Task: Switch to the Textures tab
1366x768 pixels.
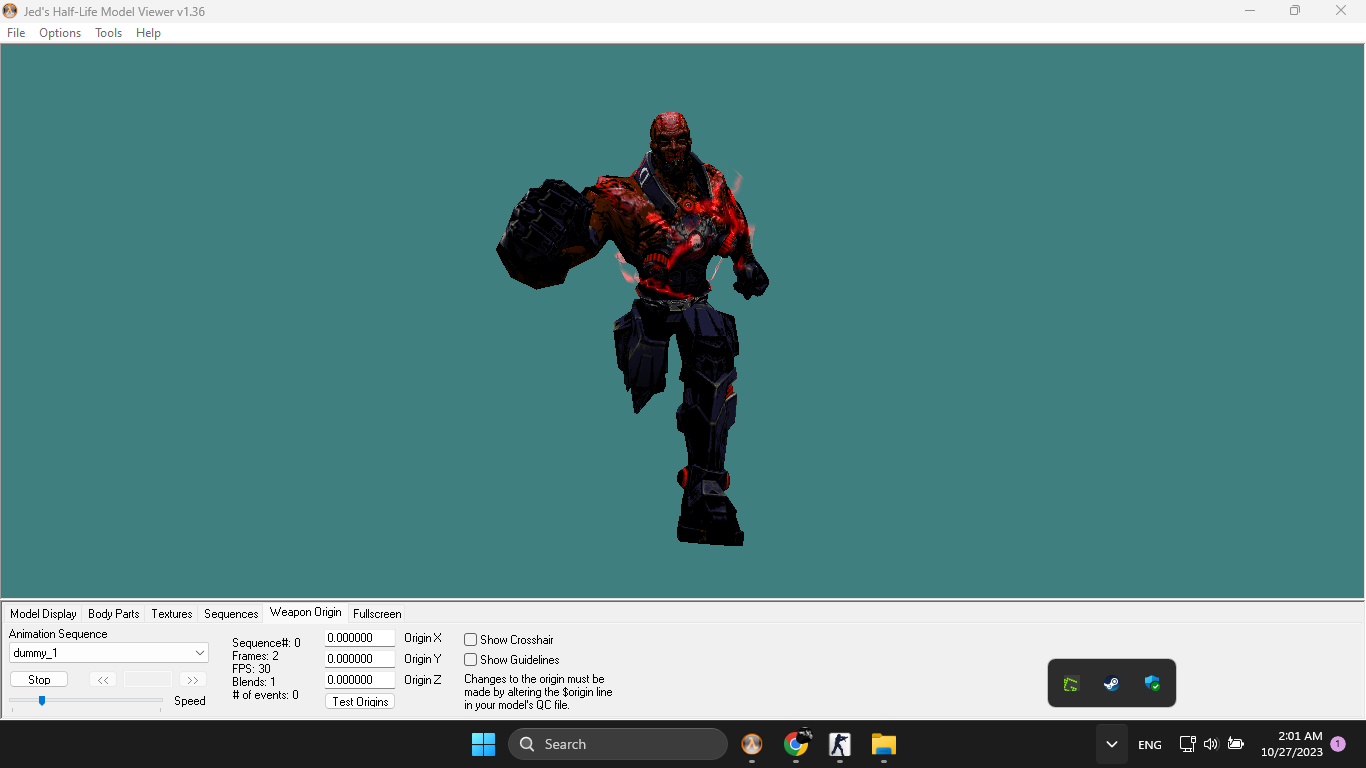Action: (x=172, y=614)
